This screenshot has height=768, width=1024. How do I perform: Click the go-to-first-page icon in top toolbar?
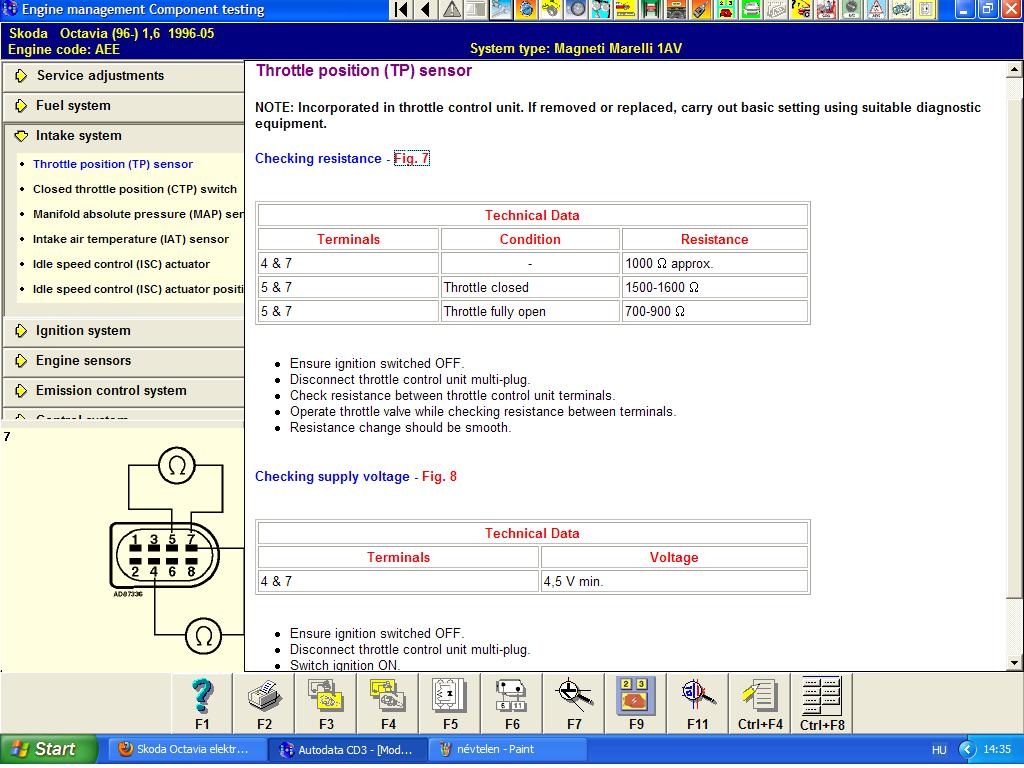click(402, 9)
